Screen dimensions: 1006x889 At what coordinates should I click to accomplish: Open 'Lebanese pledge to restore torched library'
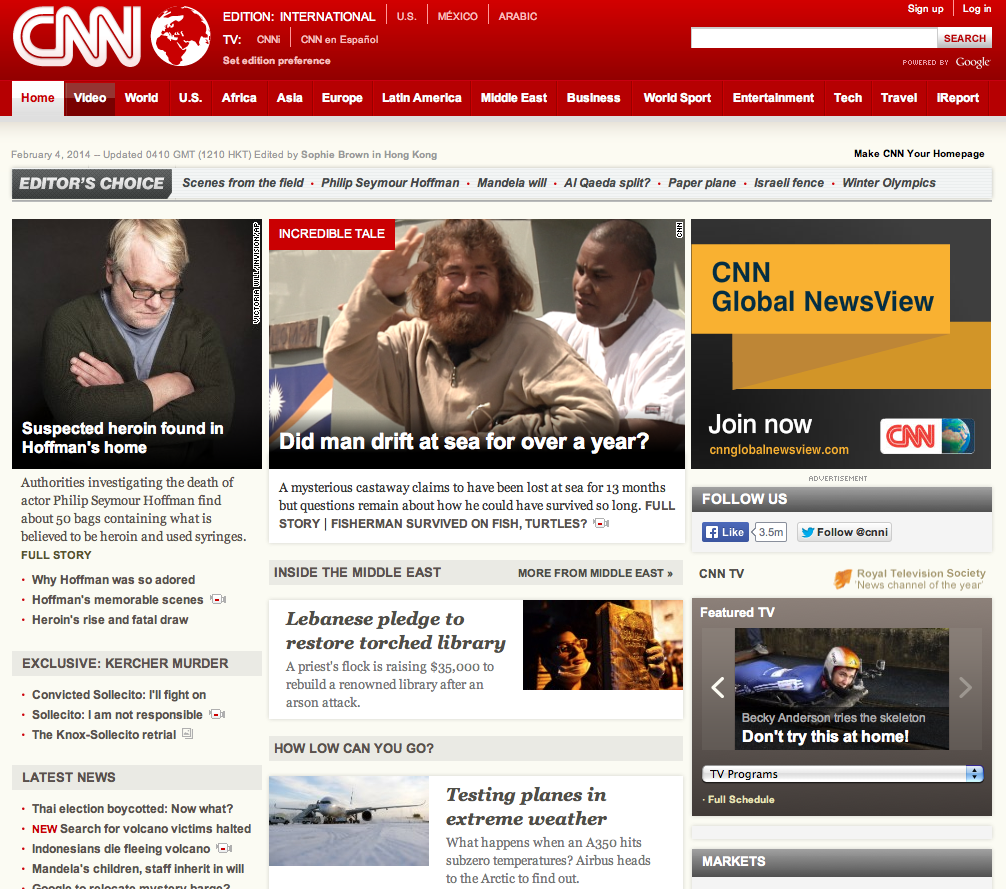point(395,631)
